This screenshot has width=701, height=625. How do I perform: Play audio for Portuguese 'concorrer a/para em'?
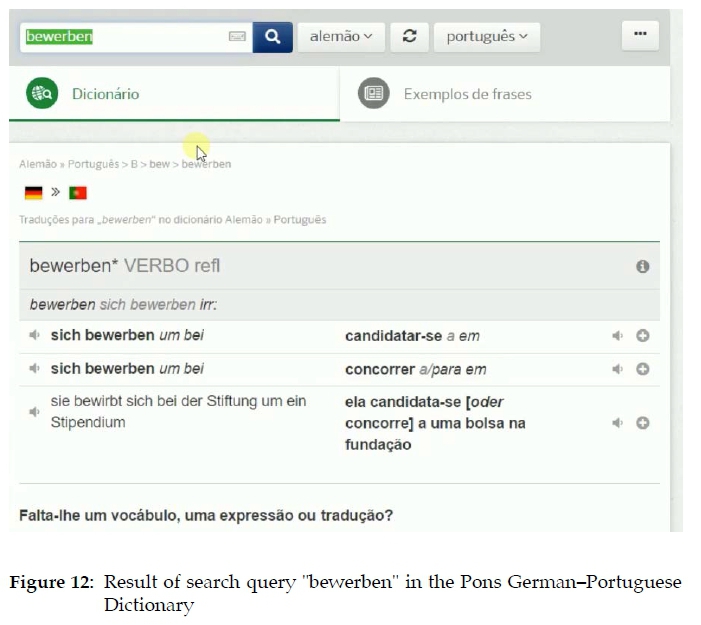pyautogui.click(x=618, y=369)
